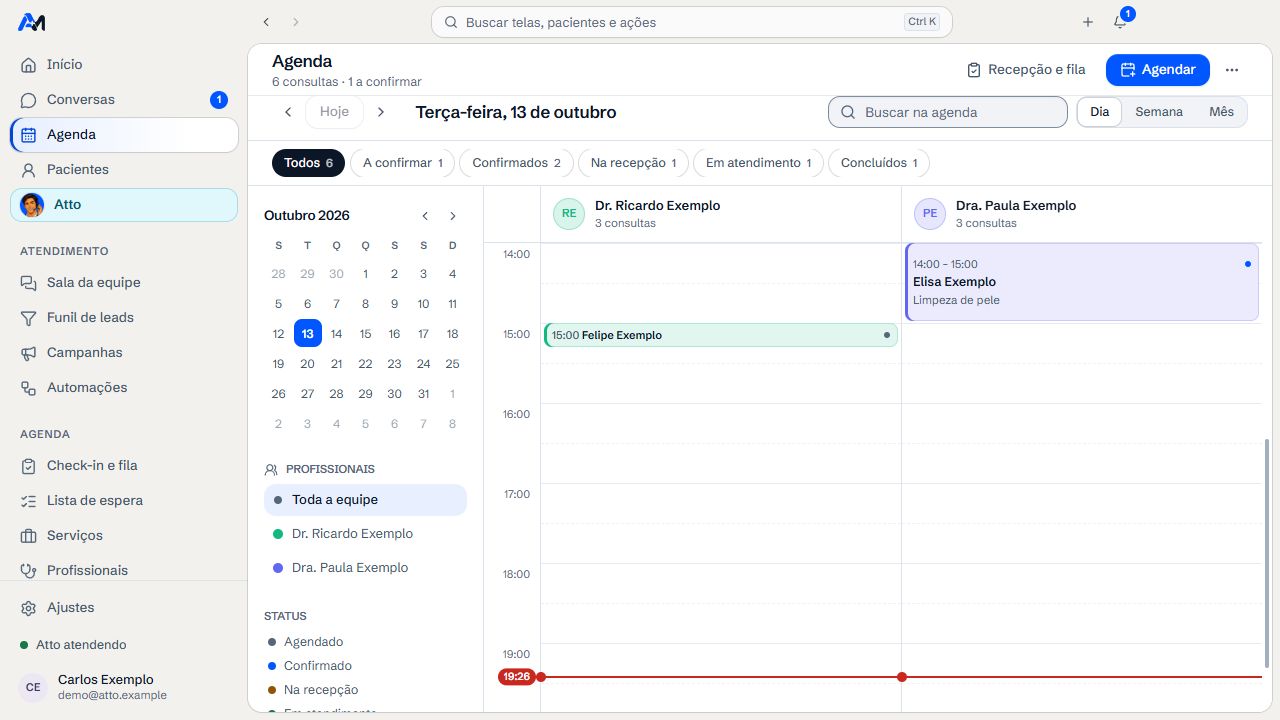
Task: Click the Buscar na agenda field
Action: 948,112
